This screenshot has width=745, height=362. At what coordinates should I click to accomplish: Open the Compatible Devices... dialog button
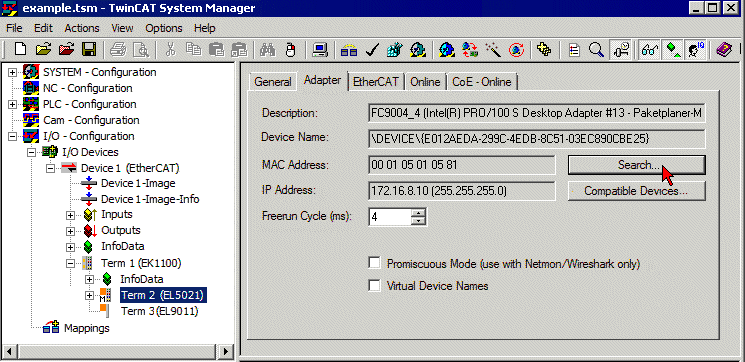pos(636,191)
